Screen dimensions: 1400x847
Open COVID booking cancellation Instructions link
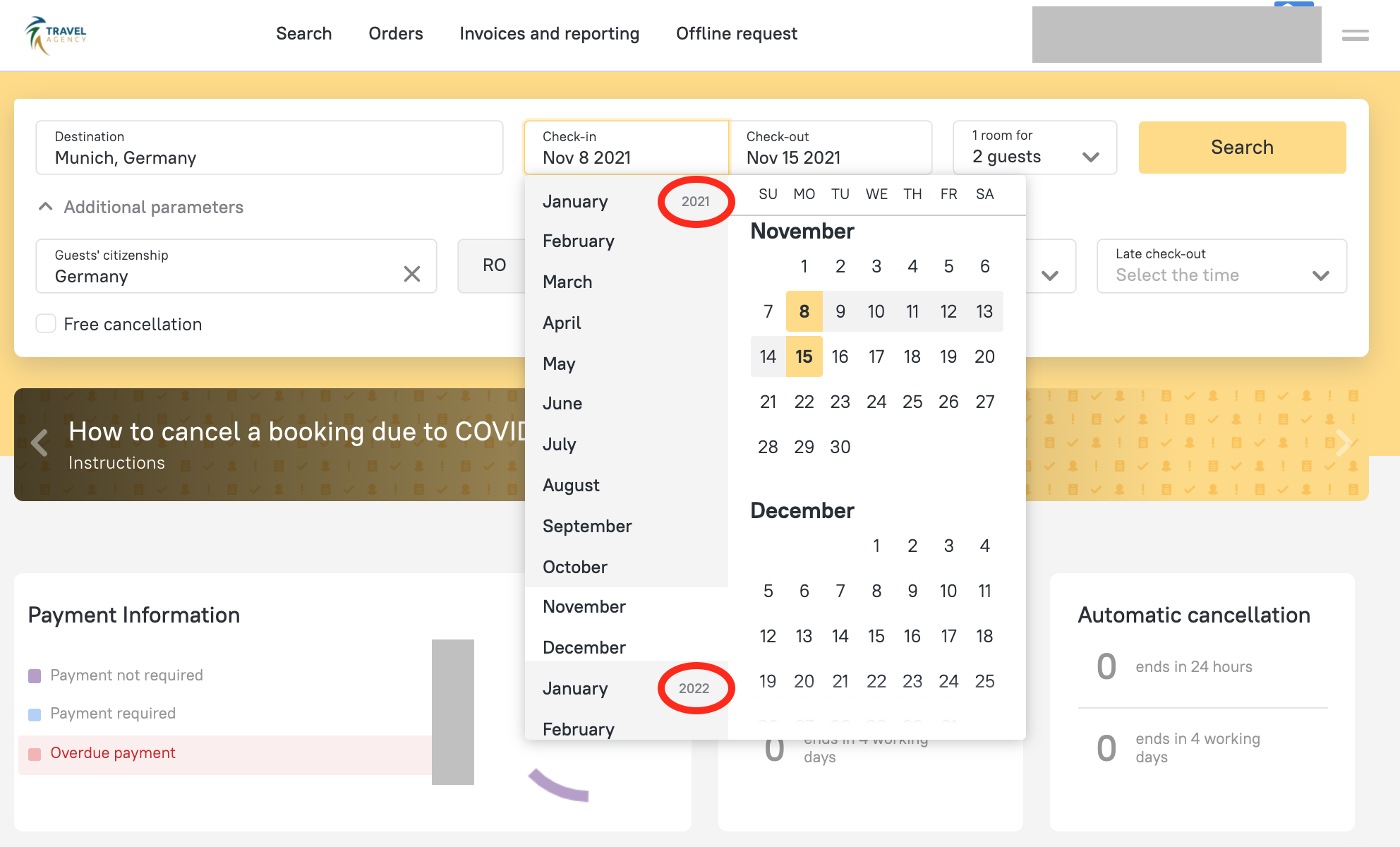[116, 463]
